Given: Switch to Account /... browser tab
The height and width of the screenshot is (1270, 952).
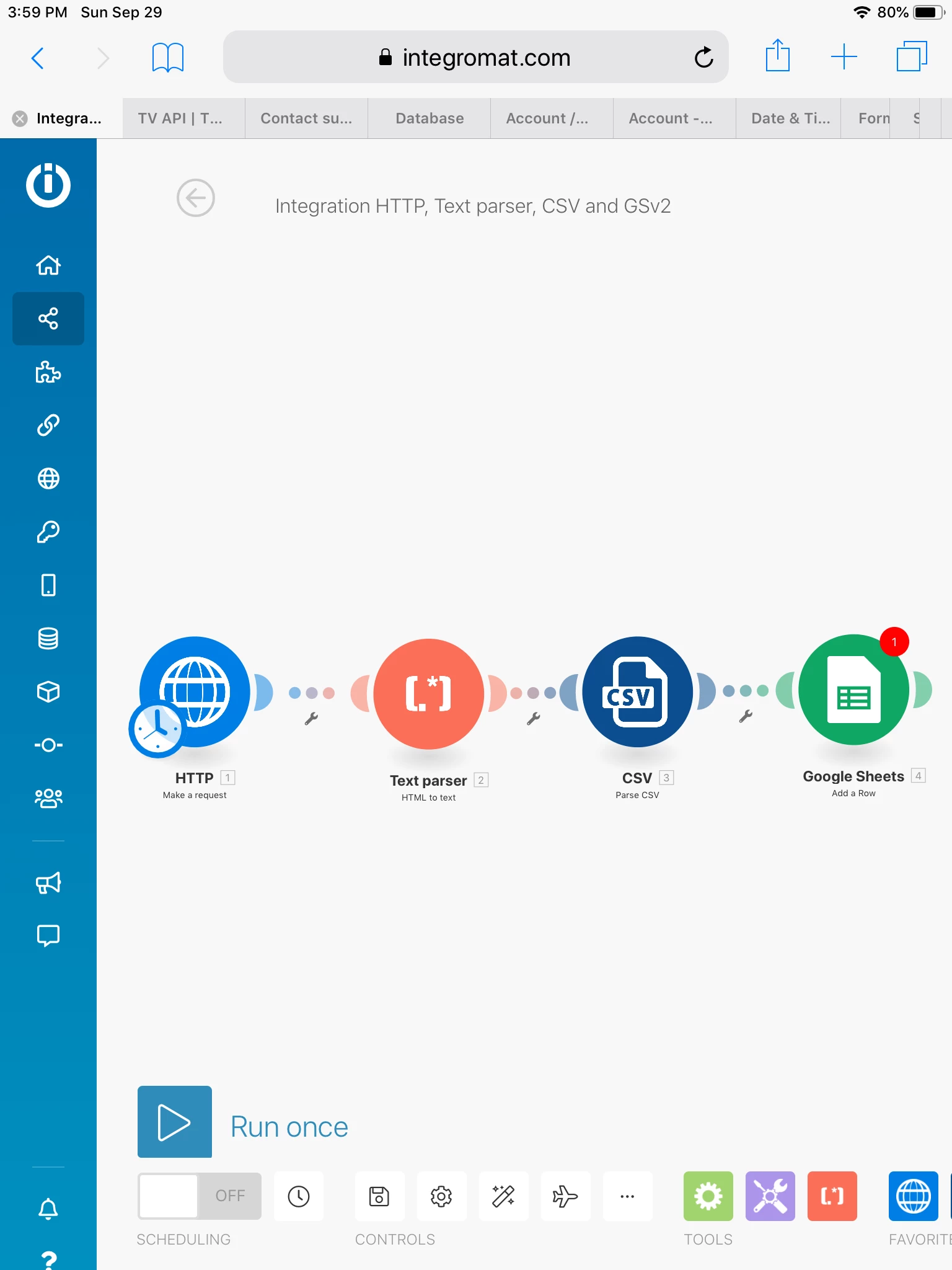Looking at the screenshot, I should (x=552, y=118).
